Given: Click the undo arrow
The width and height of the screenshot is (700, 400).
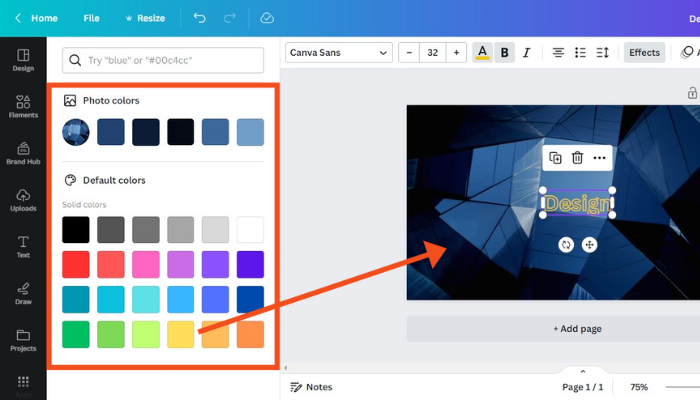Looking at the screenshot, I should tap(200, 18).
